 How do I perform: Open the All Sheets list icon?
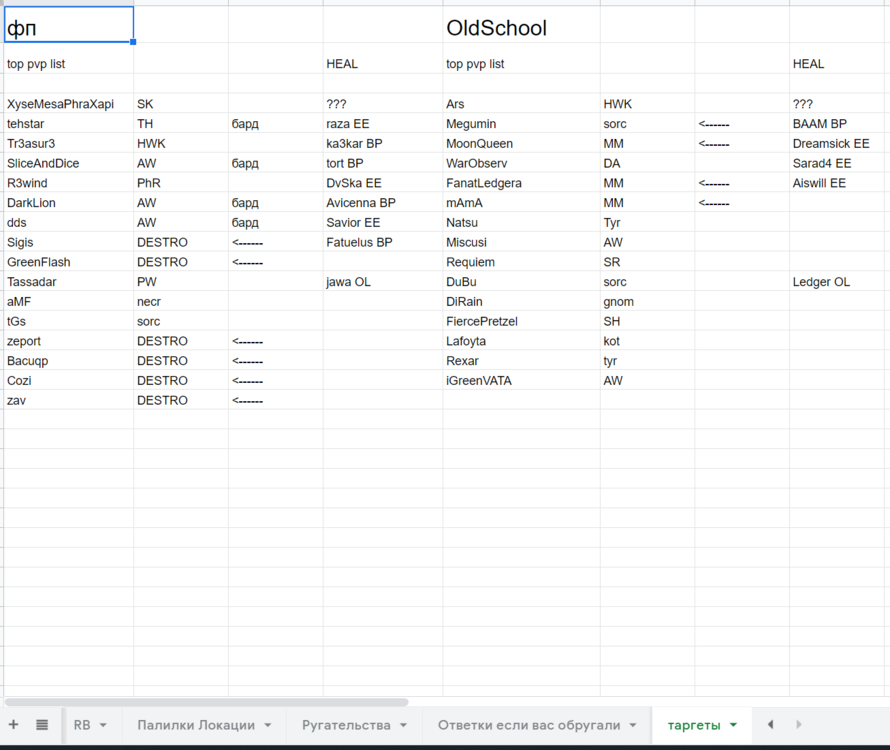(42, 725)
